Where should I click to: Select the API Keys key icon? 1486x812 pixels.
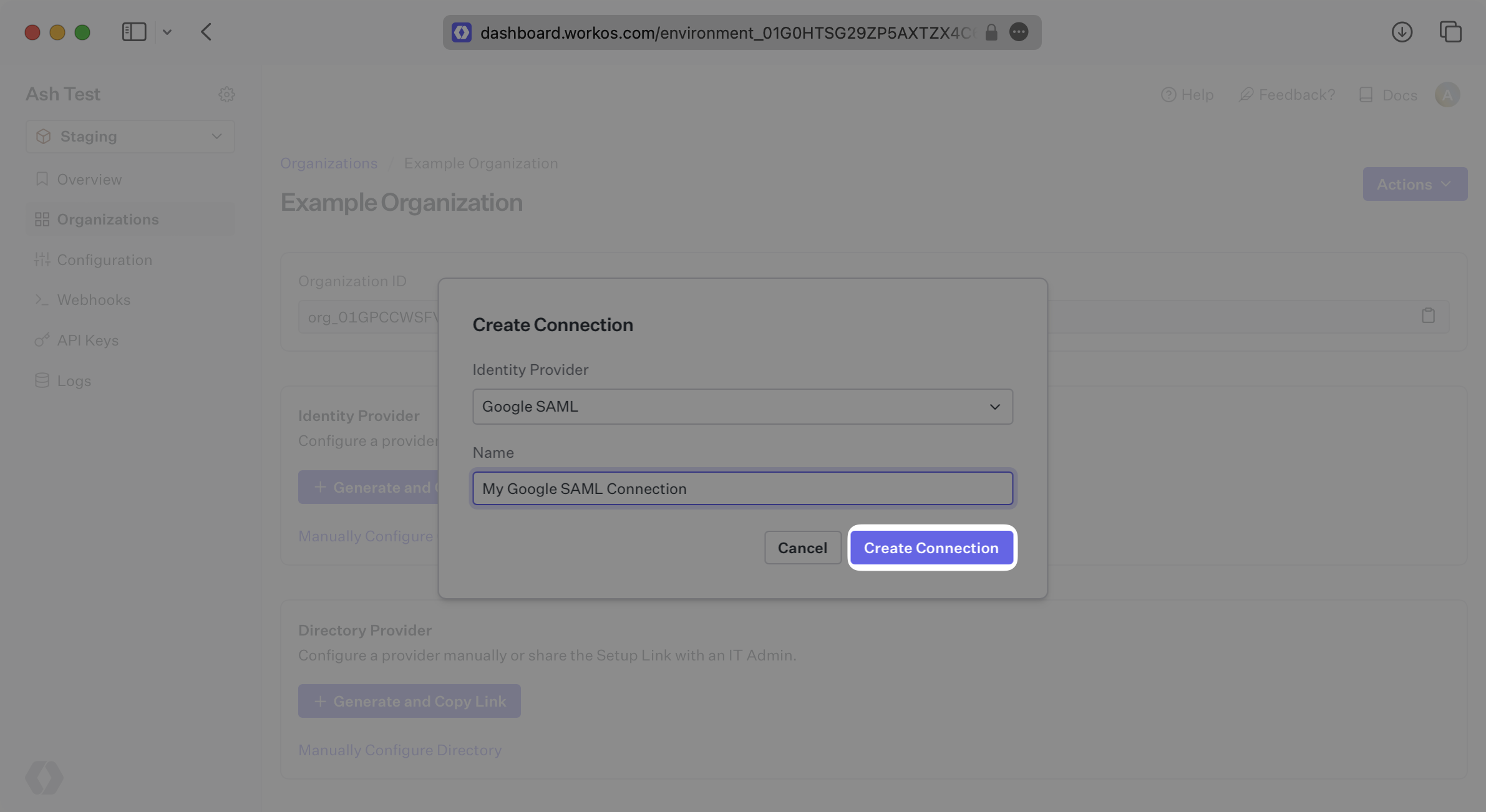41,340
